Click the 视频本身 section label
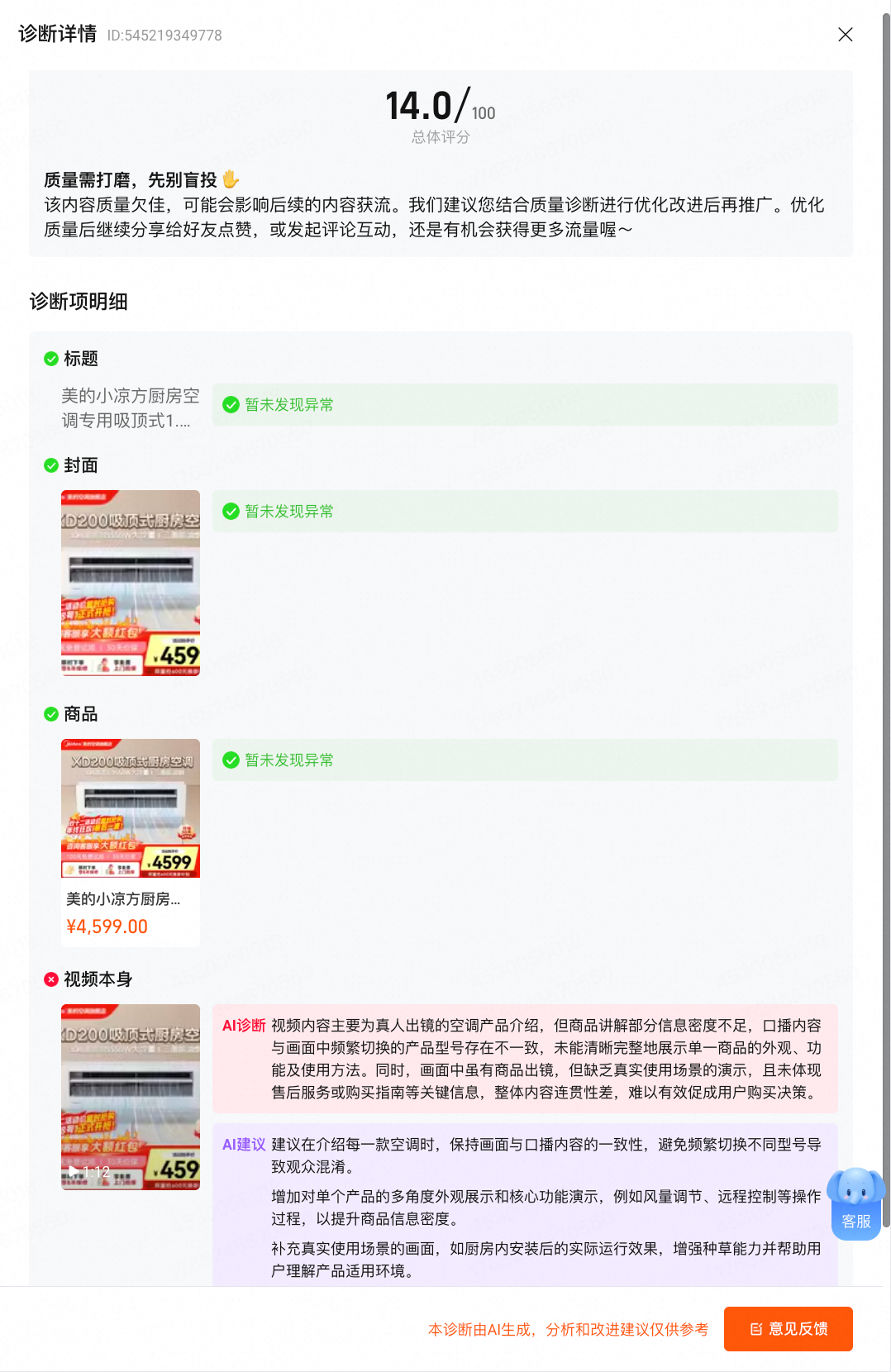 coord(98,979)
